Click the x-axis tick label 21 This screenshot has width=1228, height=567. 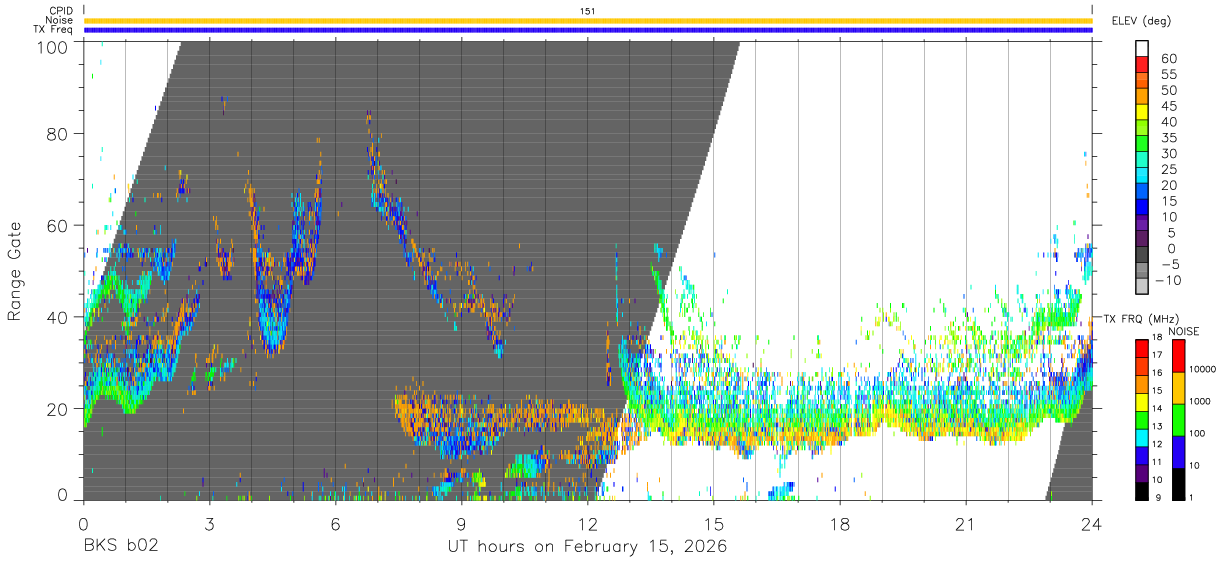coord(966,523)
